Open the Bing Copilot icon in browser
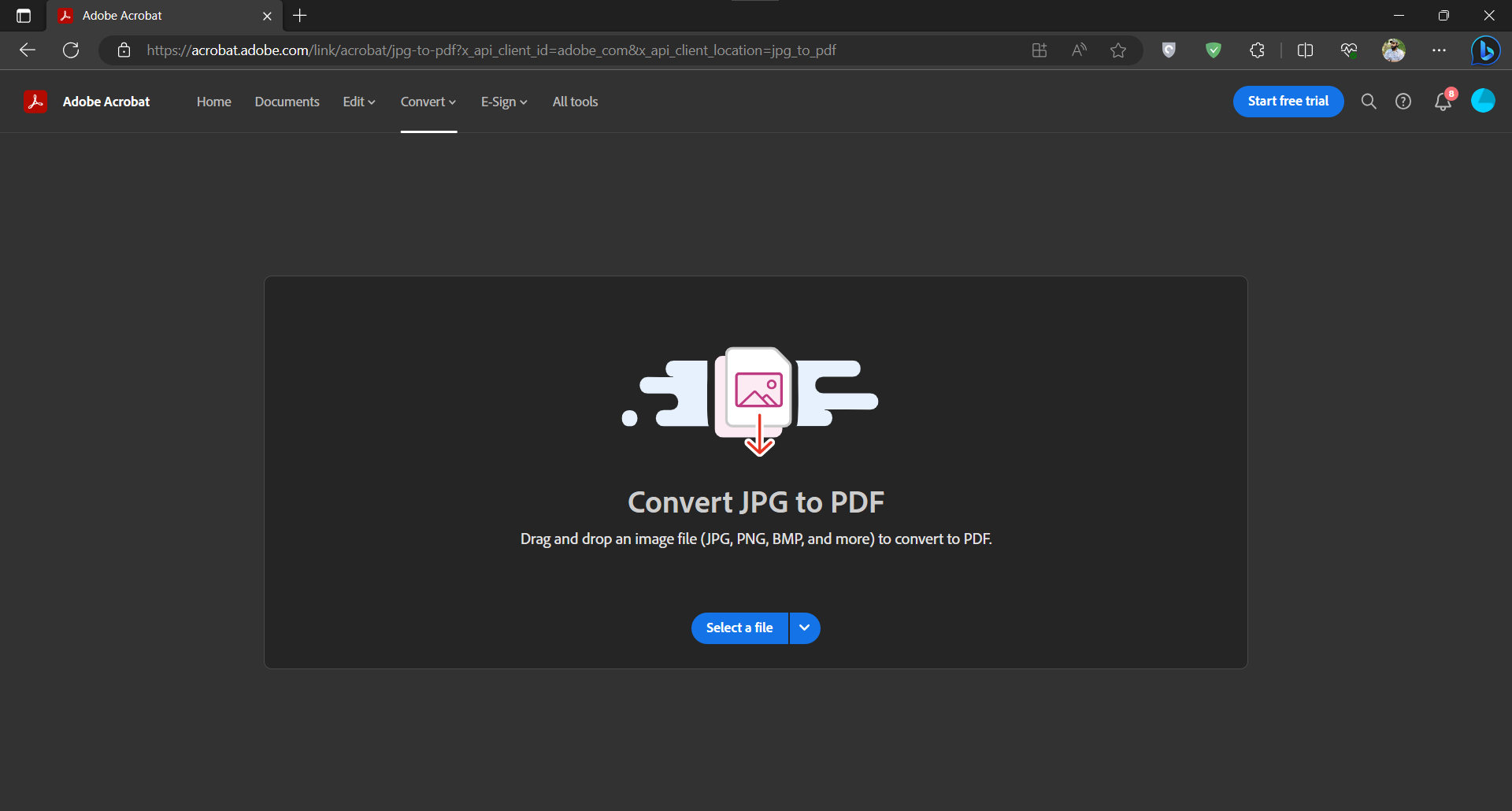This screenshot has height=811, width=1512. (x=1486, y=50)
